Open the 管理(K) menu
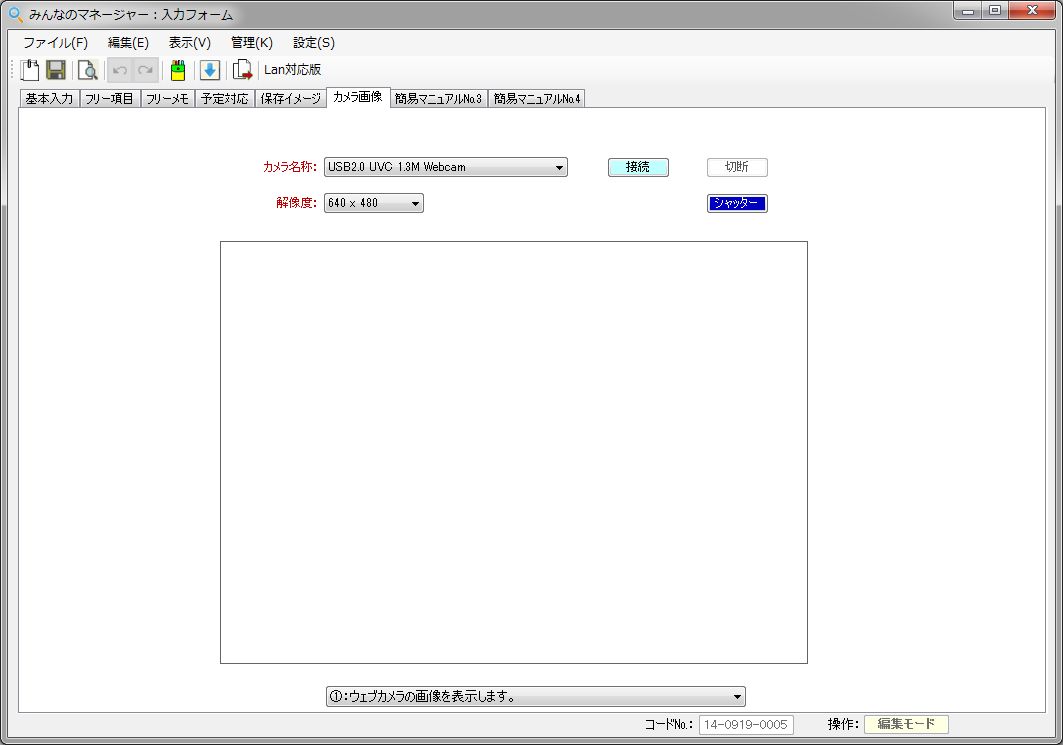1063x745 pixels. pos(251,42)
